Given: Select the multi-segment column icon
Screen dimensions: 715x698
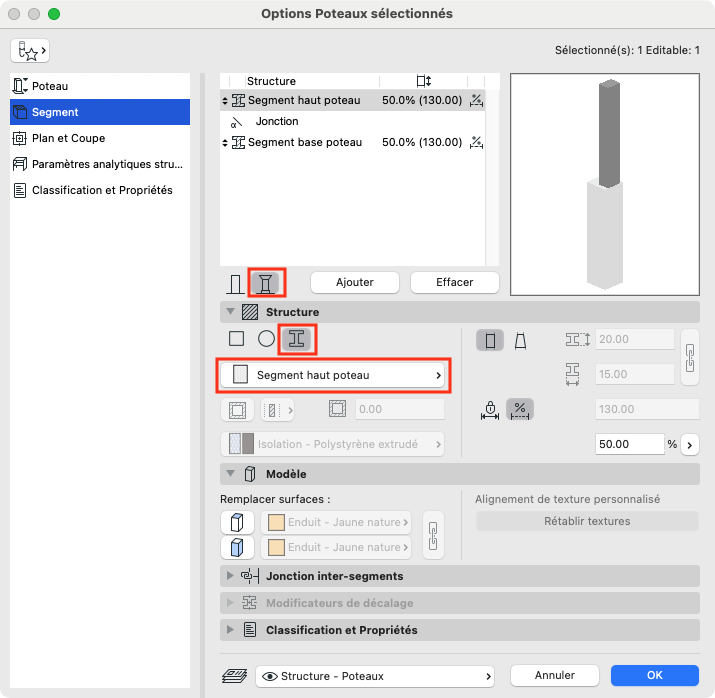Looking at the screenshot, I should pyautogui.click(x=266, y=283).
